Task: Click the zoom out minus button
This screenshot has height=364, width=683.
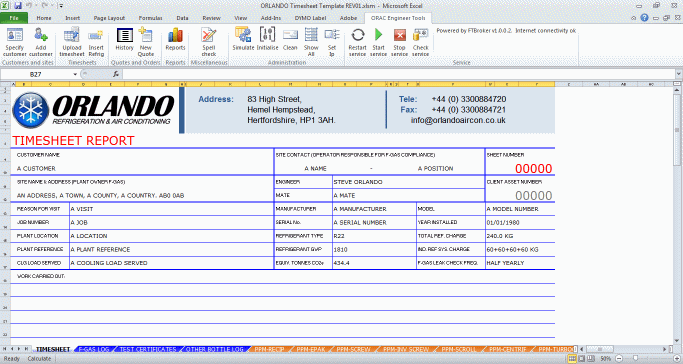Action: [619, 359]
